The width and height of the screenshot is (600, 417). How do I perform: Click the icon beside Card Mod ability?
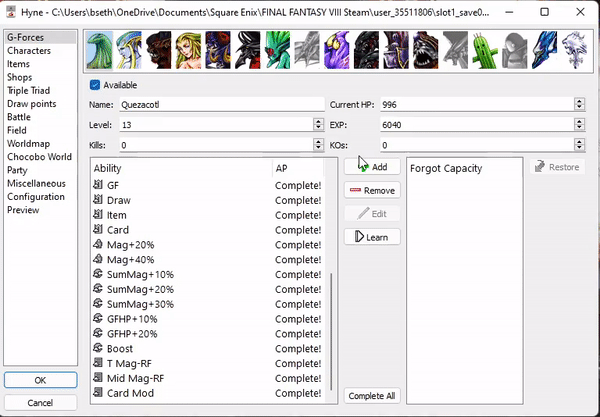[98, 393]
